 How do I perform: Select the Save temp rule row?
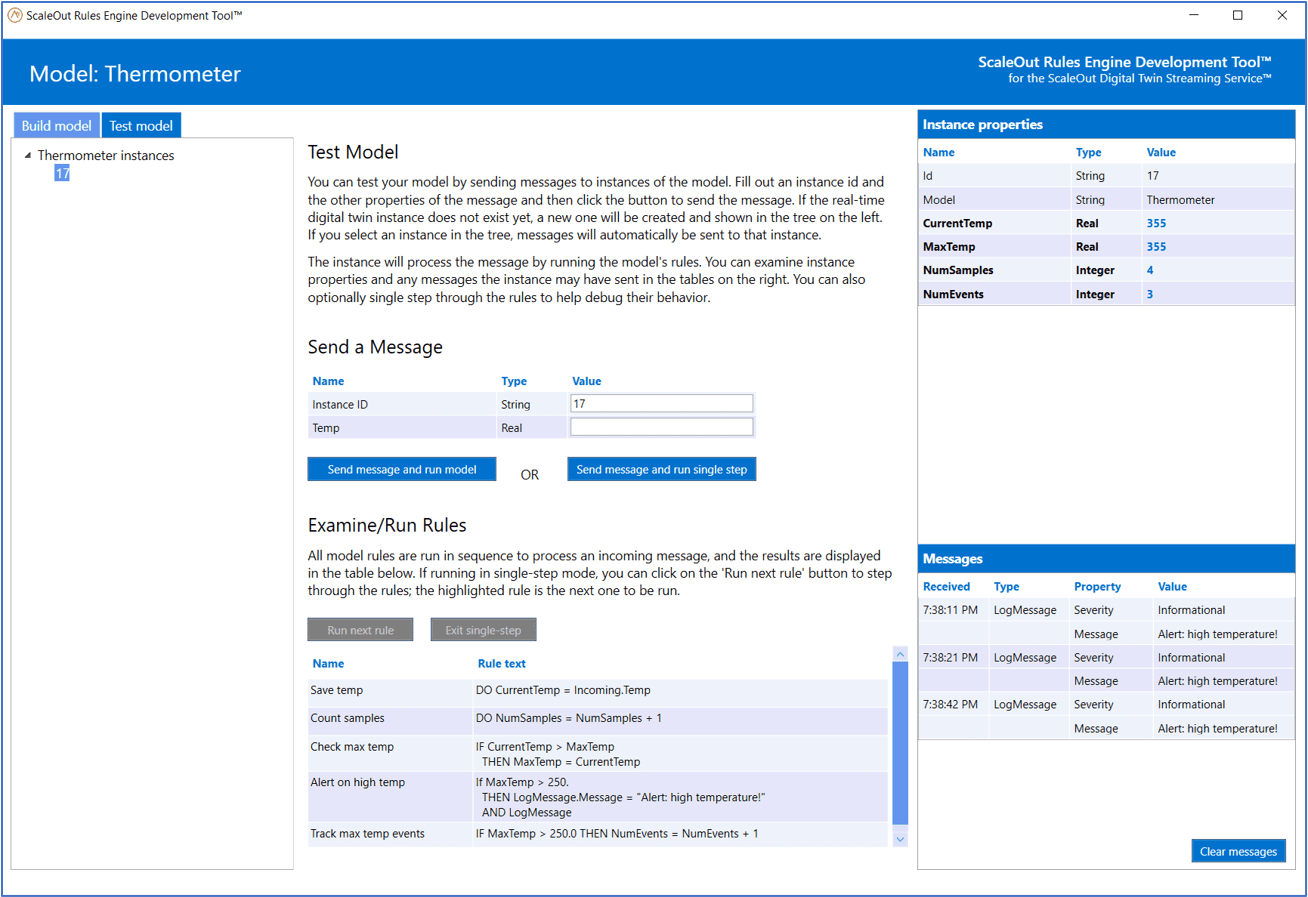pyautogui.click(x=597, y=691)
